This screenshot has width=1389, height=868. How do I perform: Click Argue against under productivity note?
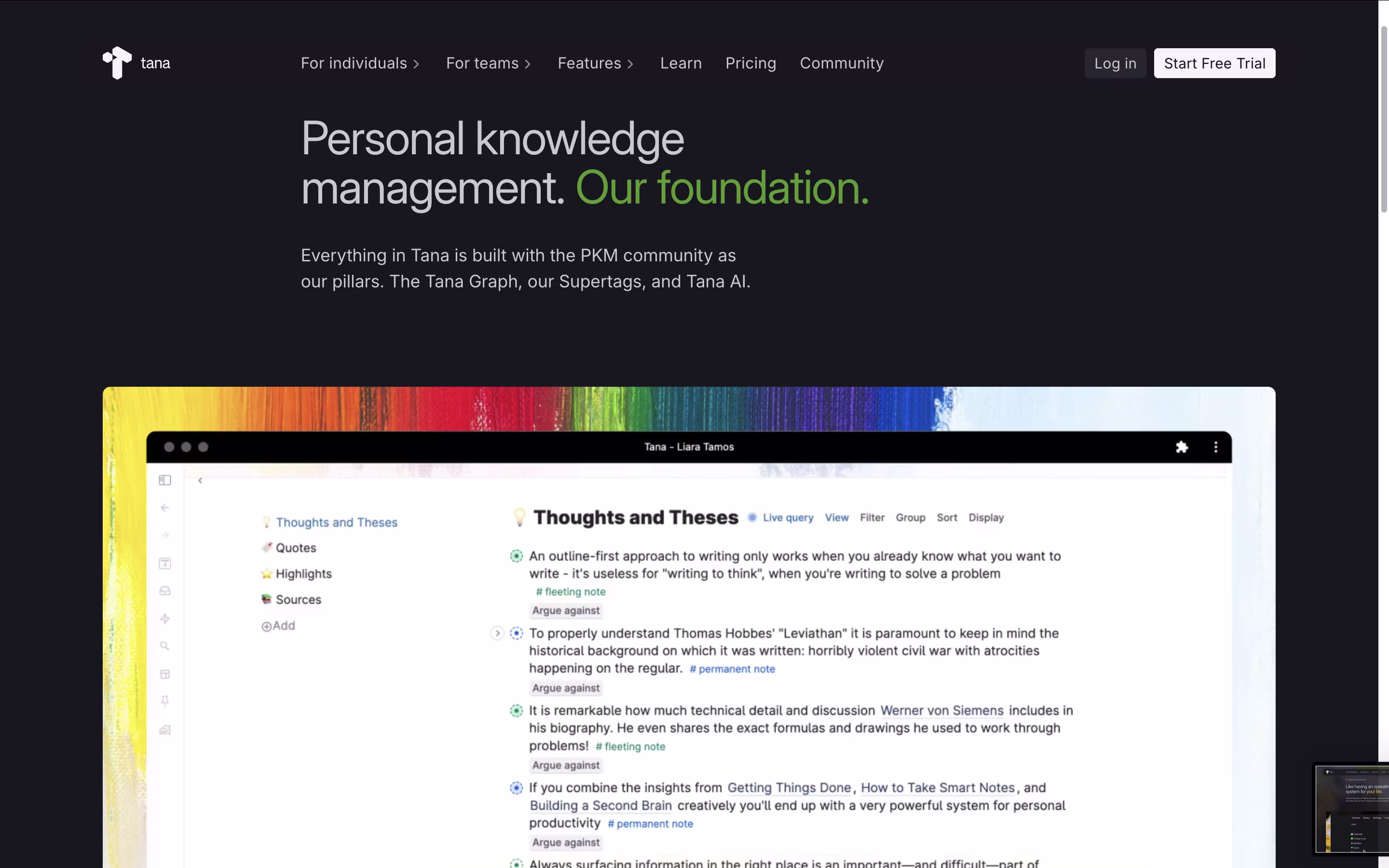[x=566, y=842]
